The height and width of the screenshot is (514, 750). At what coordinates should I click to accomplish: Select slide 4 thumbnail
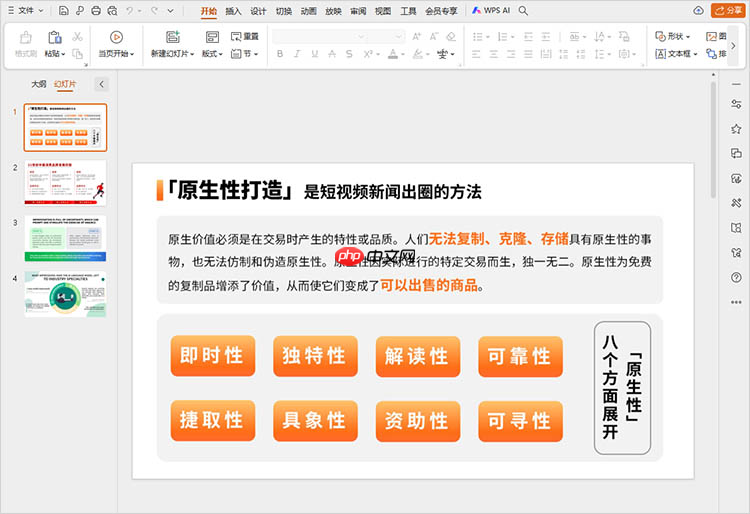[x=66, y=294]
